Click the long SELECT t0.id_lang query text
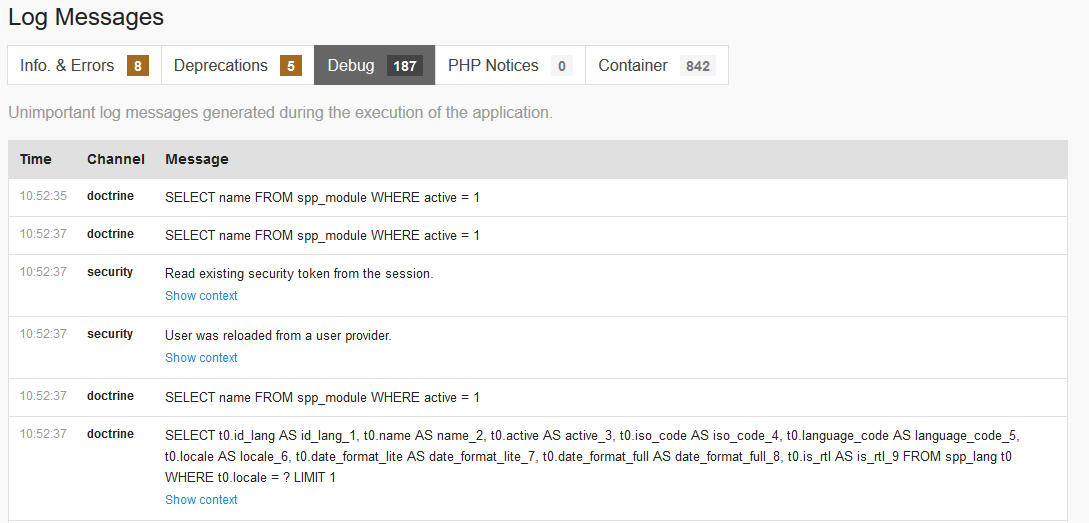Image resolution: width=1089 pixels, height=523 pixels. (x=592, y=456)
